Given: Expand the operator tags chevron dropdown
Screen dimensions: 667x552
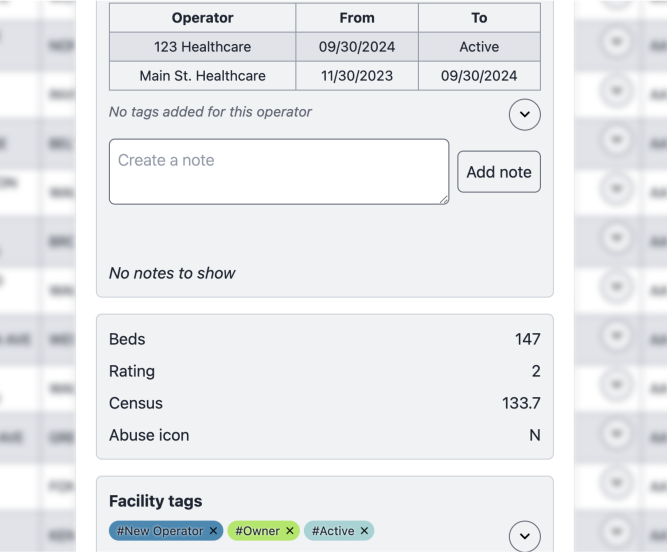Looking at the screenshot, I should click(x=525, y=115).
